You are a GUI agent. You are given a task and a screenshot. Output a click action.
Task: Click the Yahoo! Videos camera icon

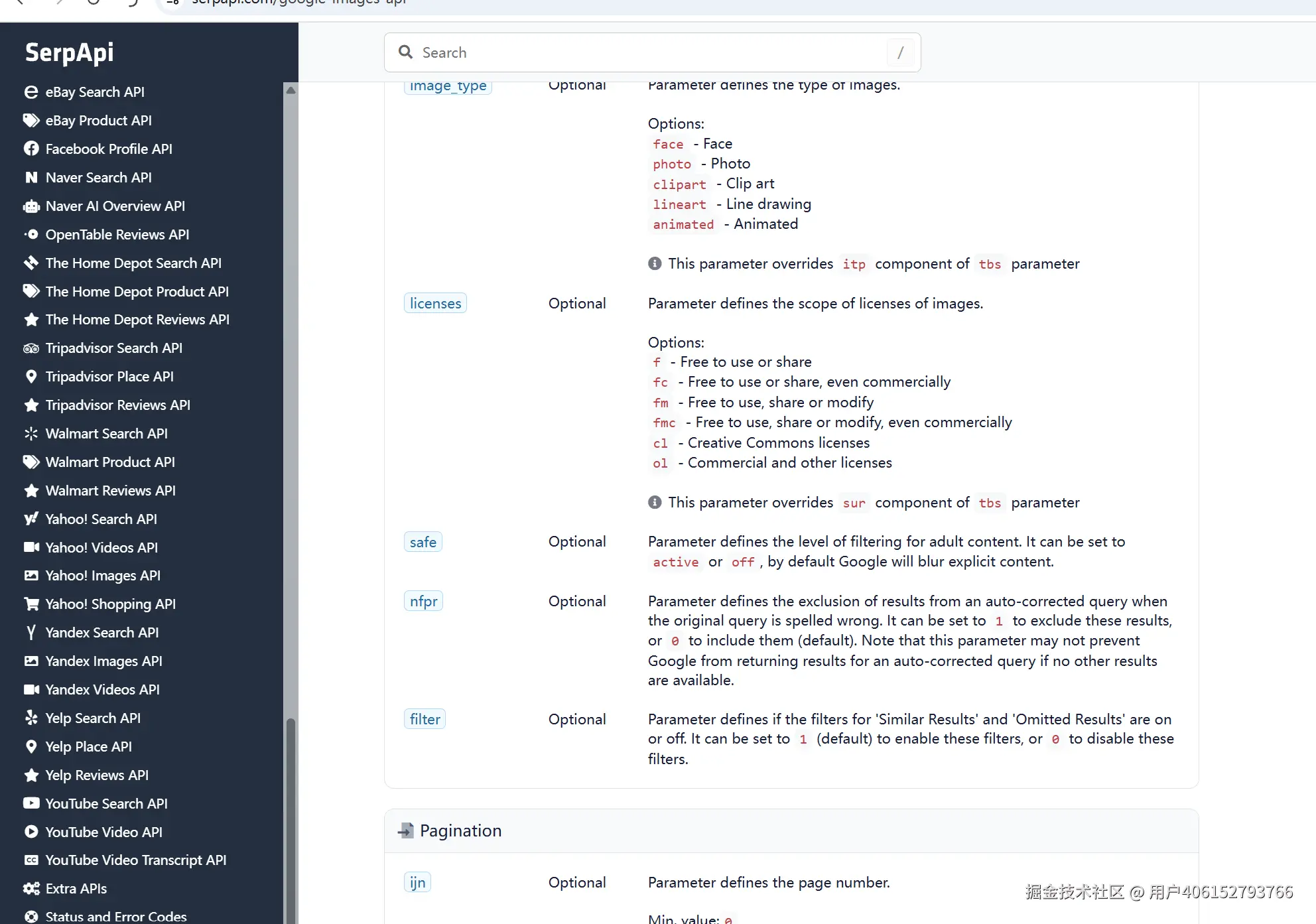31,548
